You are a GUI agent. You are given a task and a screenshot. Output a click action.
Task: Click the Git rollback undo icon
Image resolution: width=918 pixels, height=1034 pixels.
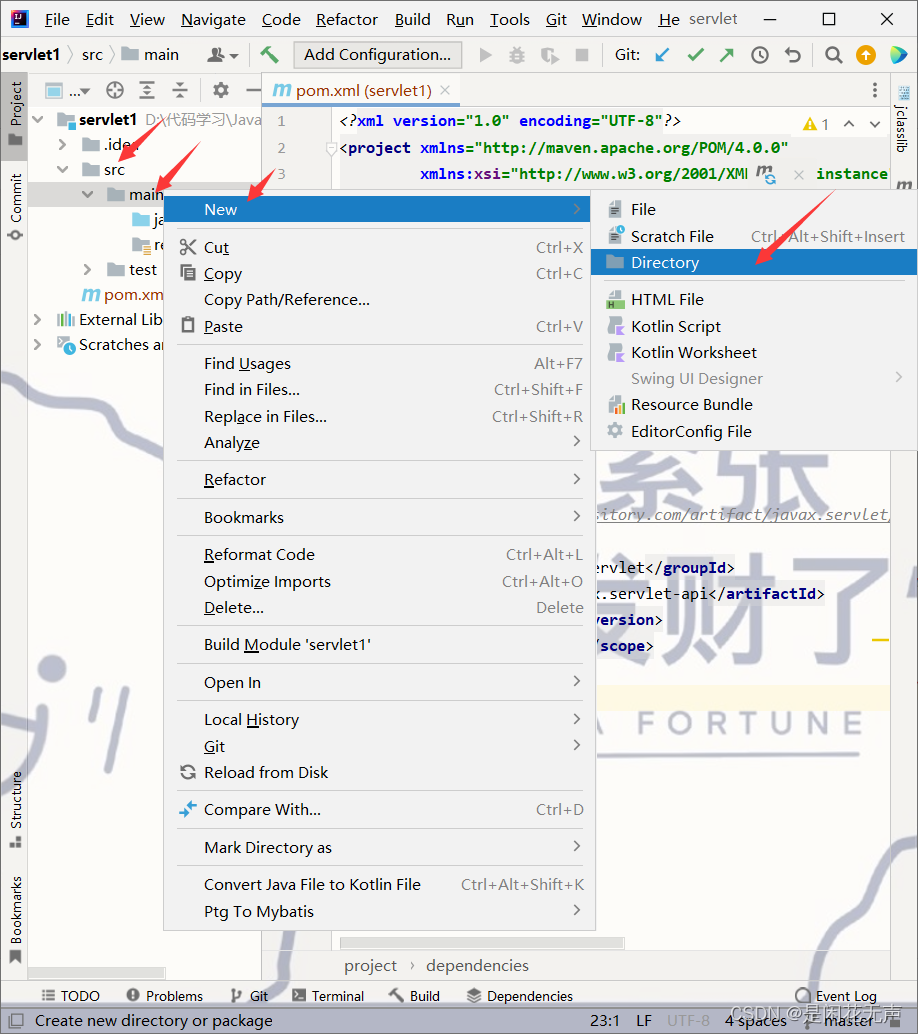792,55
